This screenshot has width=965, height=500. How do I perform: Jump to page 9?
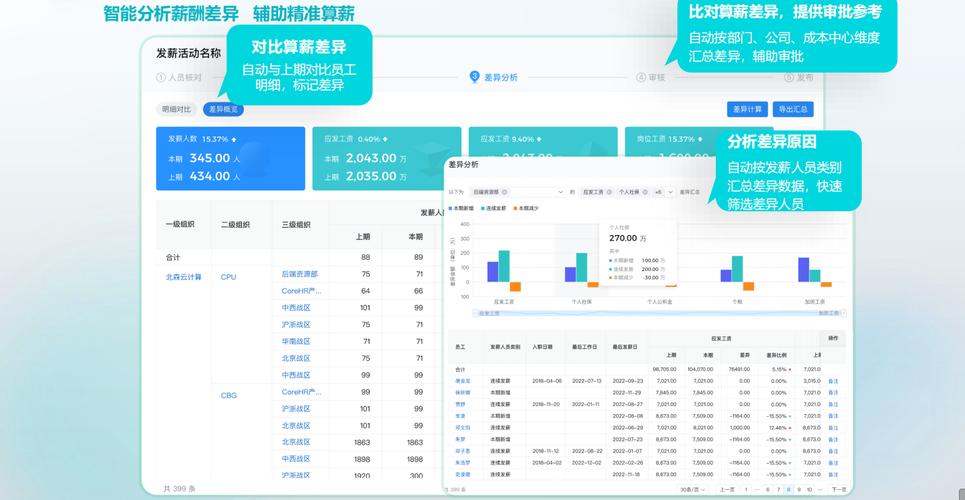799,490
